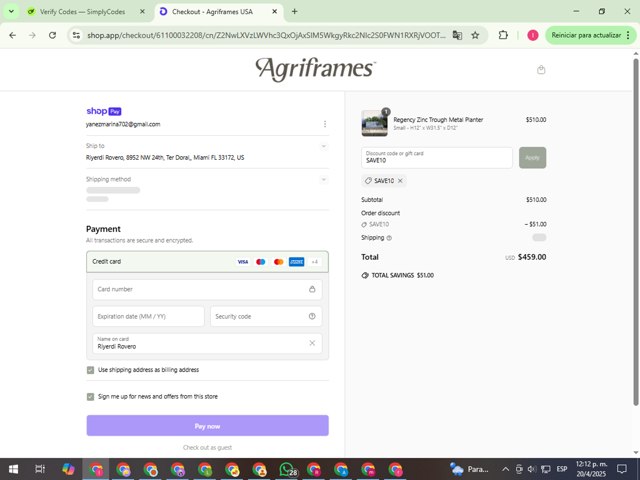640x480 pixels.
Task: Focus the Card number field
Action: (207, 289)
